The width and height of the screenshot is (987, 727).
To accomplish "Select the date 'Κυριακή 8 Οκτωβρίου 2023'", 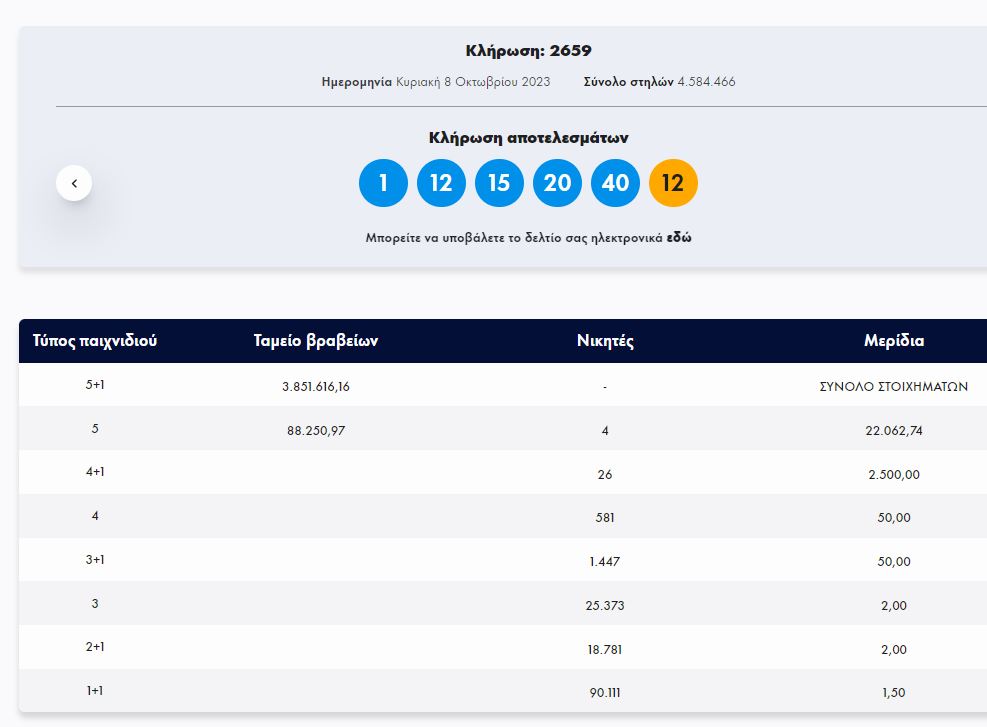I will pos(473,82).
